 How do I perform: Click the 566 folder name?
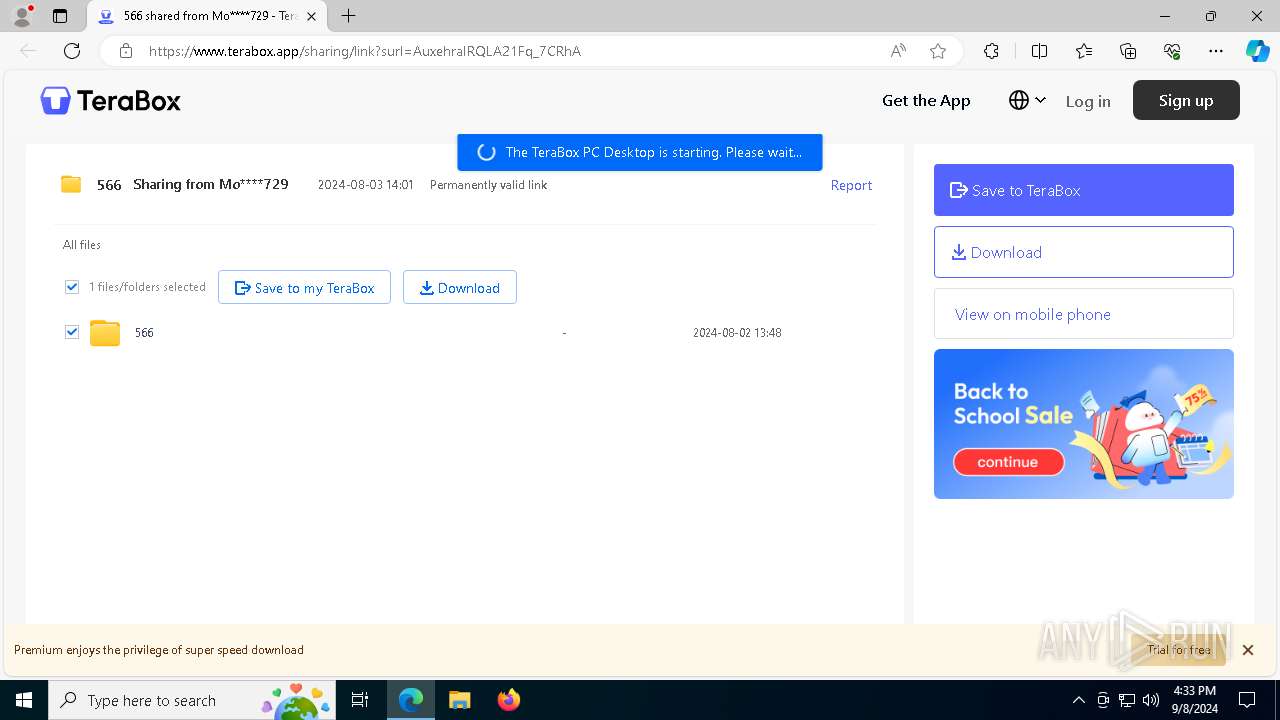click(144, 333)
